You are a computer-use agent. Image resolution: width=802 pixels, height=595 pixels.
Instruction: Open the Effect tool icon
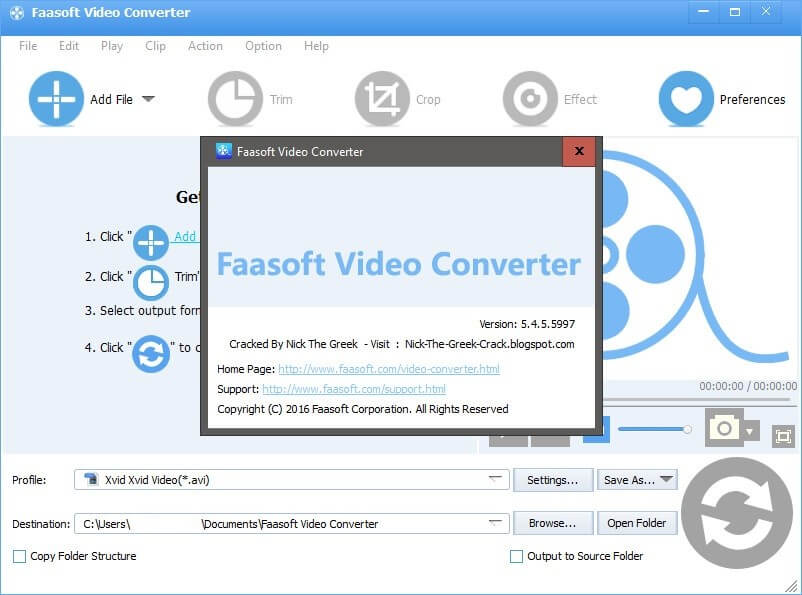point(530,99)
